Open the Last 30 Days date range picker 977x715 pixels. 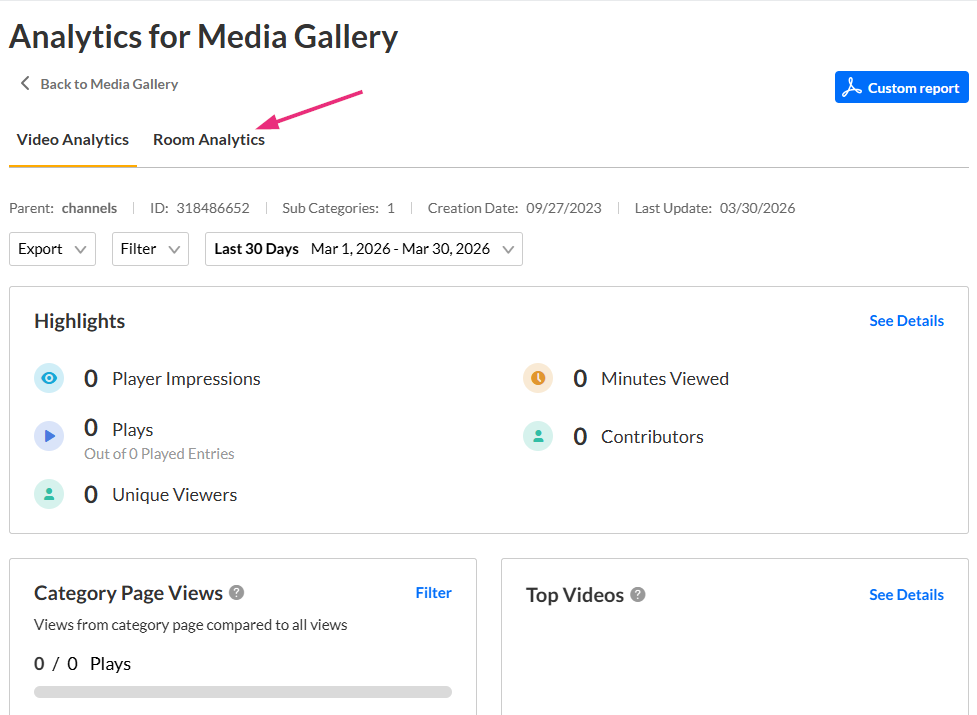364,249
